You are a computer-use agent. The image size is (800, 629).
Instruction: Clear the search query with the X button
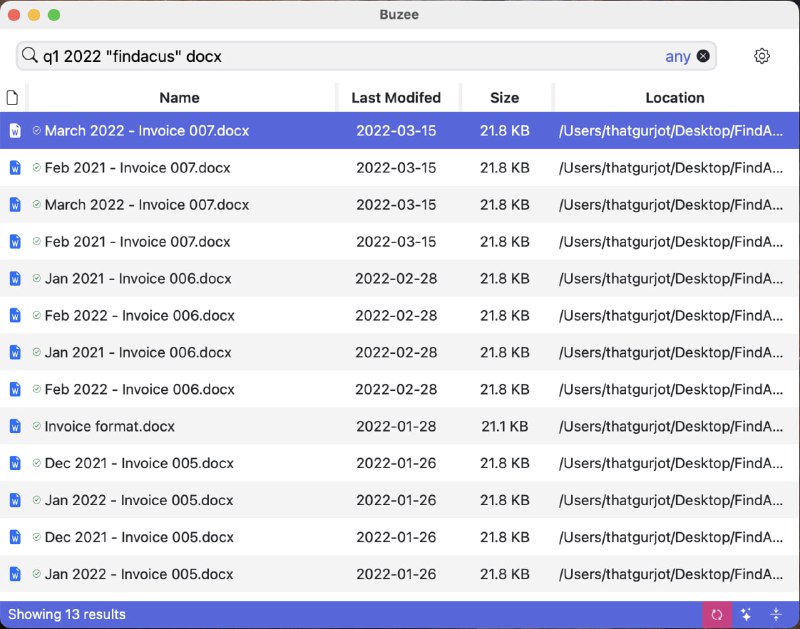[x=703, y=57]
